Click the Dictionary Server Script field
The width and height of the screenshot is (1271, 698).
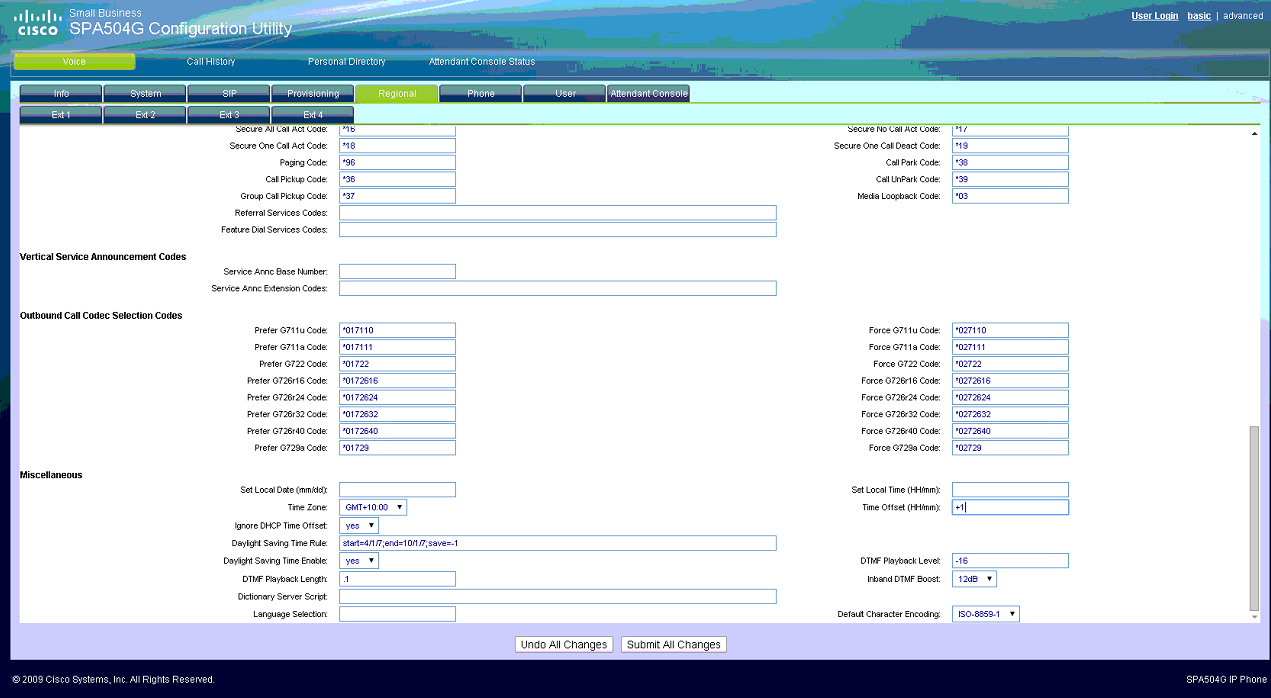(x=558, y=596)
